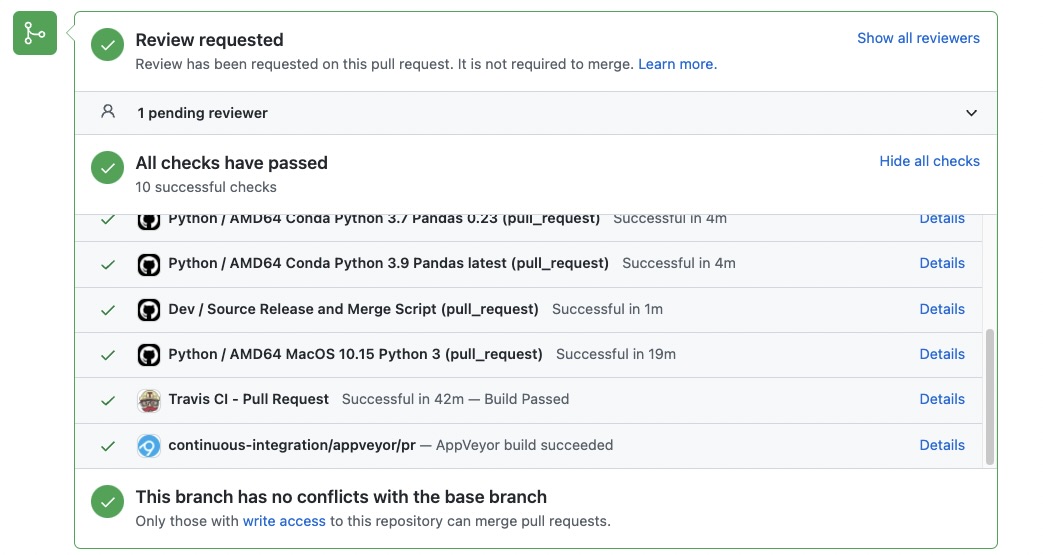Open Show all reviewers link

click(918, 38)
